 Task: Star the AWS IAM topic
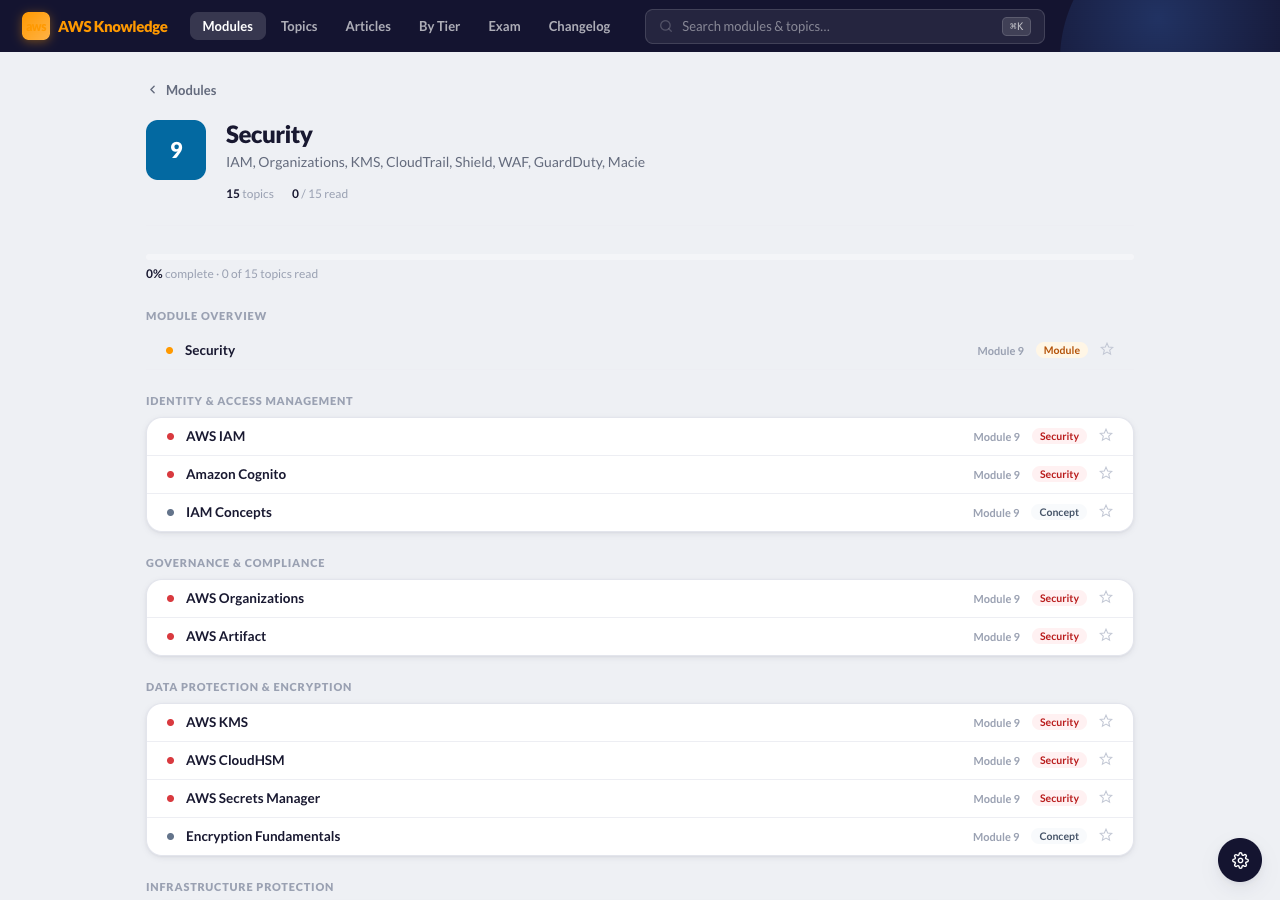tap(1106, 436)
